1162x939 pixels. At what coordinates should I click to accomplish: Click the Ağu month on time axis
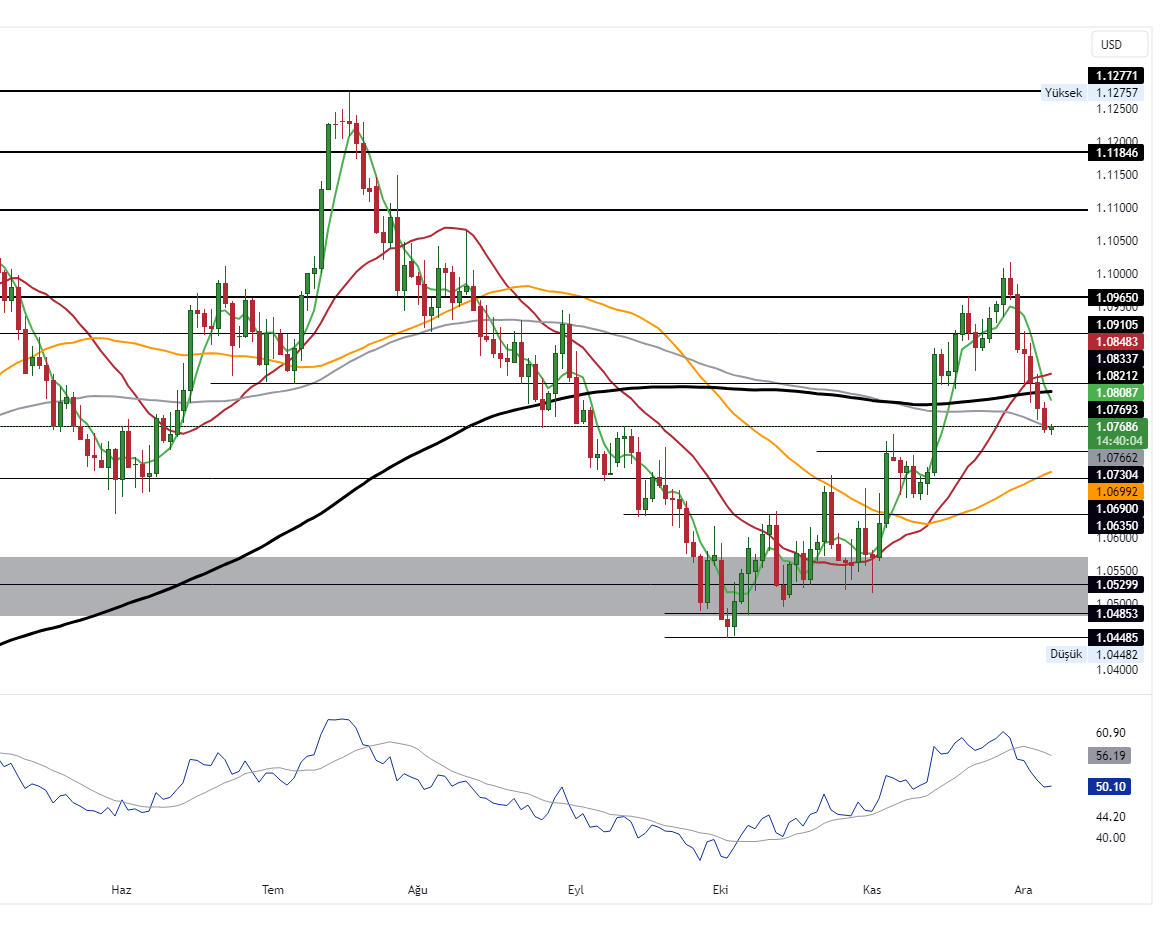coord(418,889)
